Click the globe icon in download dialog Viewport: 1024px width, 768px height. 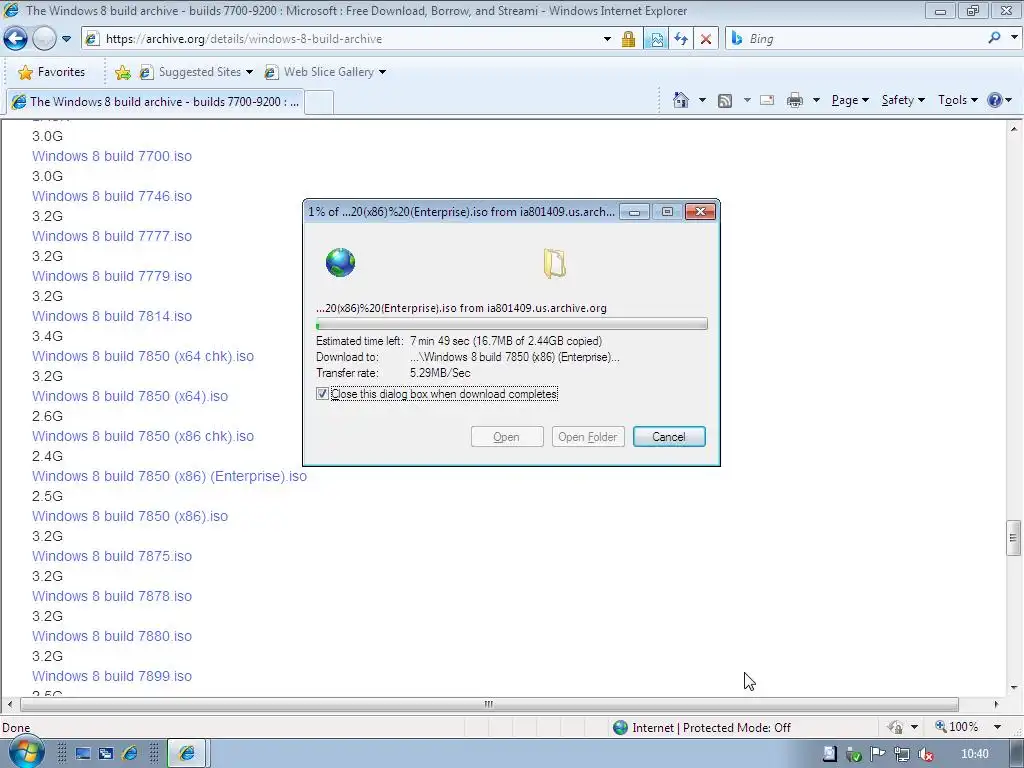(340, 263)
